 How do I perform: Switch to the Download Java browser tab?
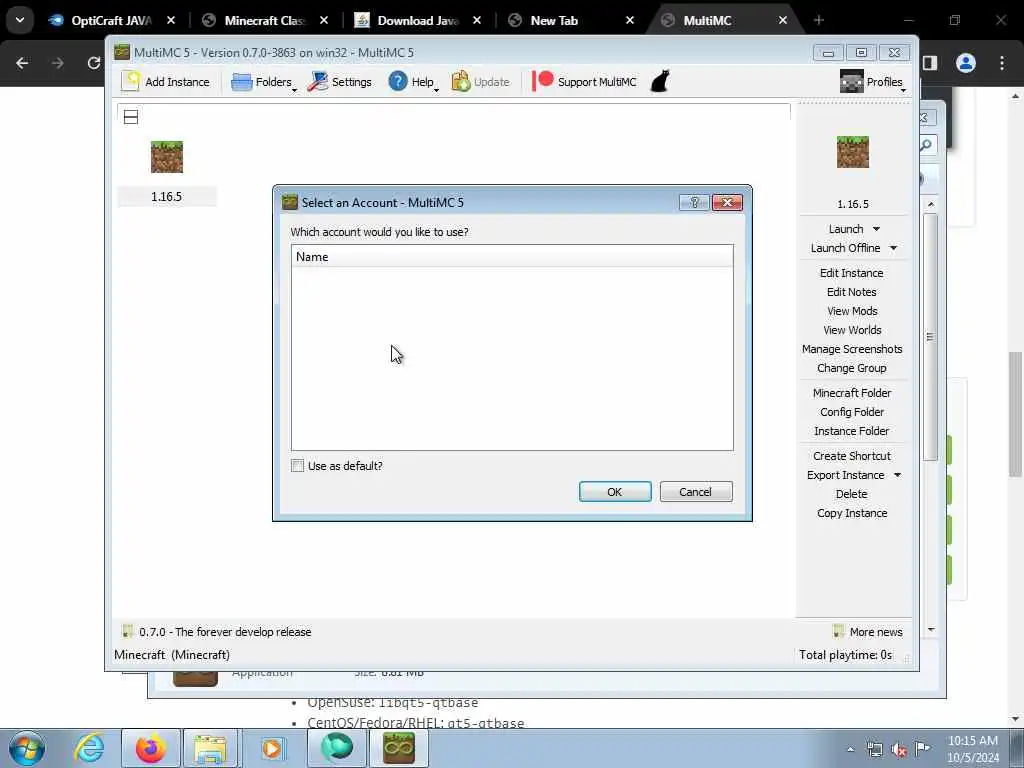418,20
